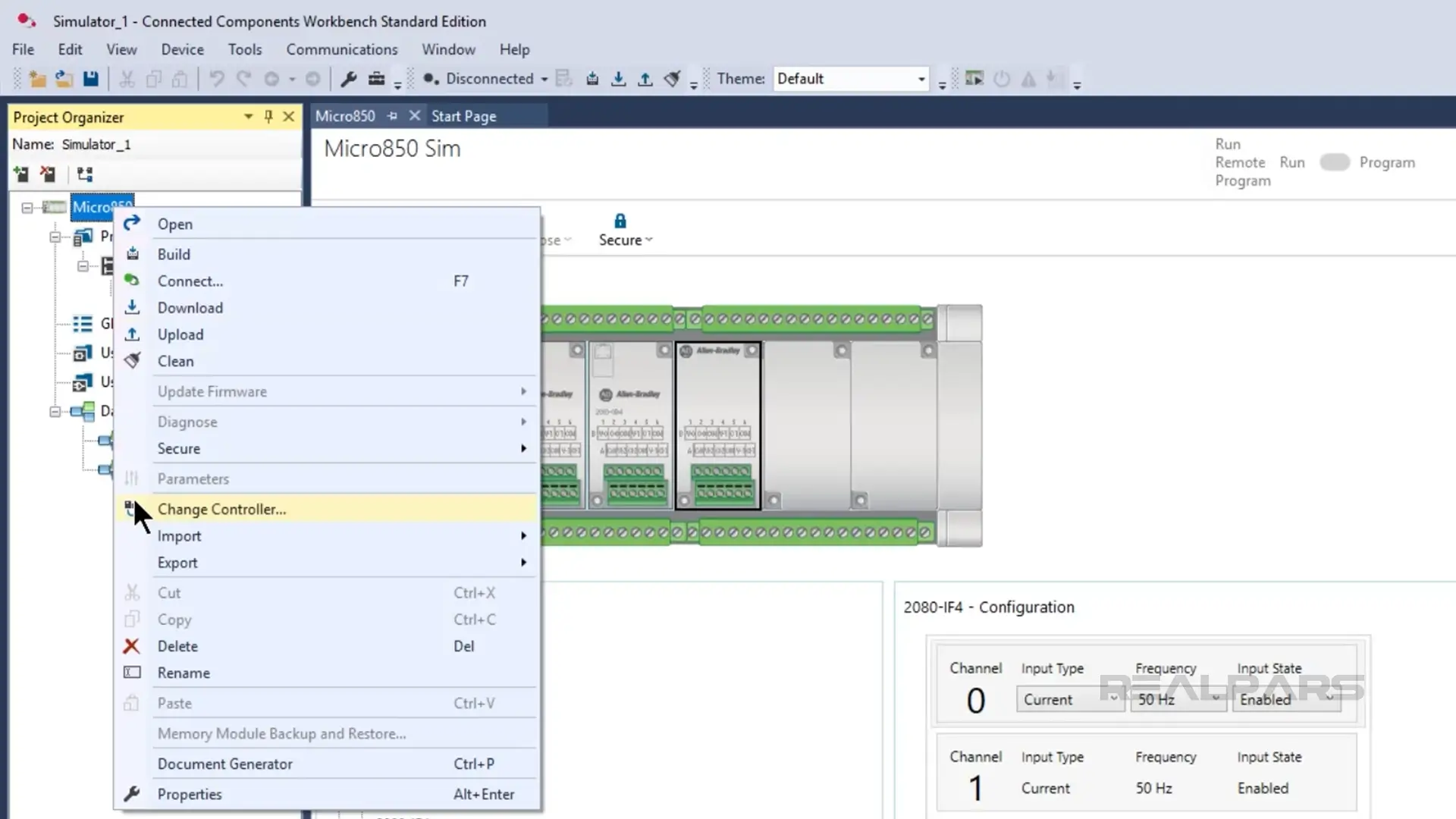Click the warning triangle icon in the toolbar
The image size is (1456, 819).
[1028, 79]
